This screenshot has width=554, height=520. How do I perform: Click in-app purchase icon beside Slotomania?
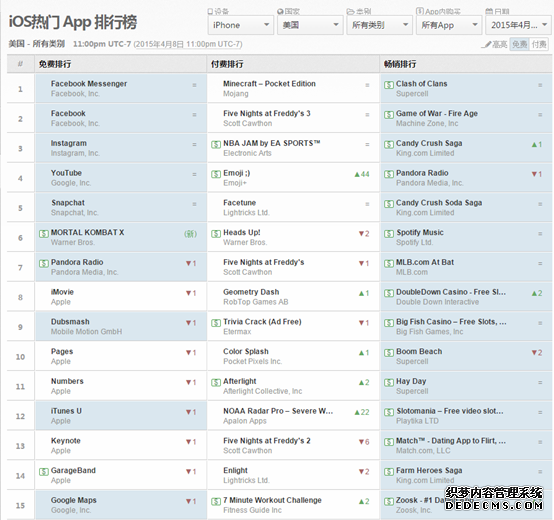pos(389,412)
